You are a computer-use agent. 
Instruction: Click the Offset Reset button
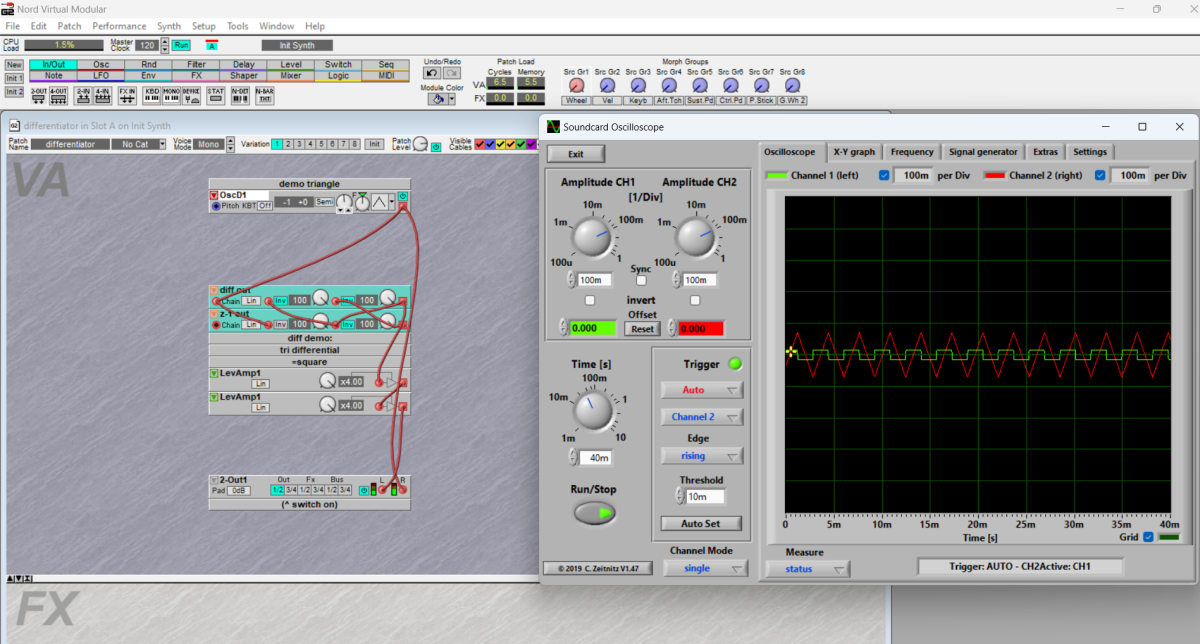[x=642, y=329]
